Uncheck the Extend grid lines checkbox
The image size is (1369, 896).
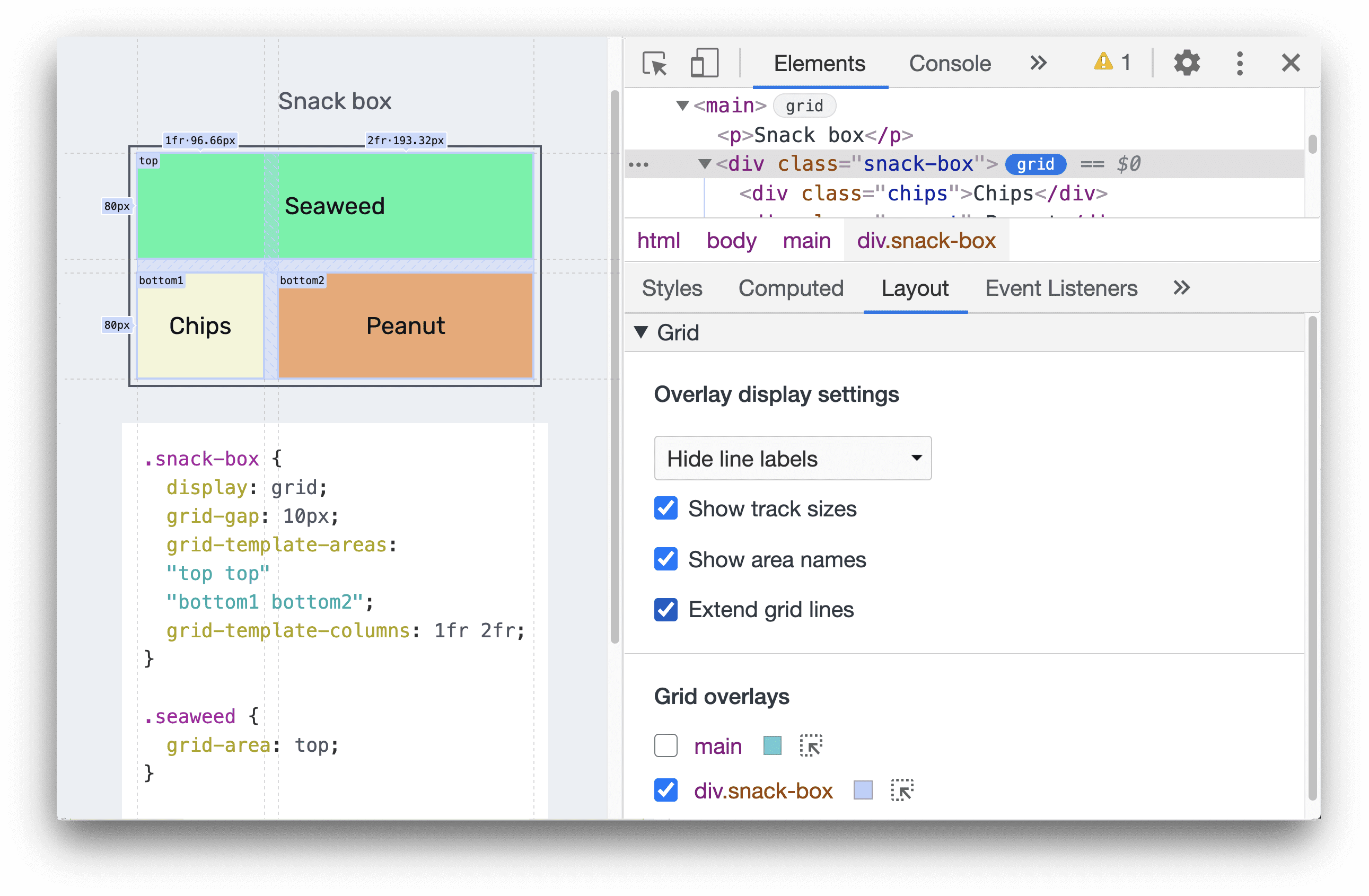(665, 610)
